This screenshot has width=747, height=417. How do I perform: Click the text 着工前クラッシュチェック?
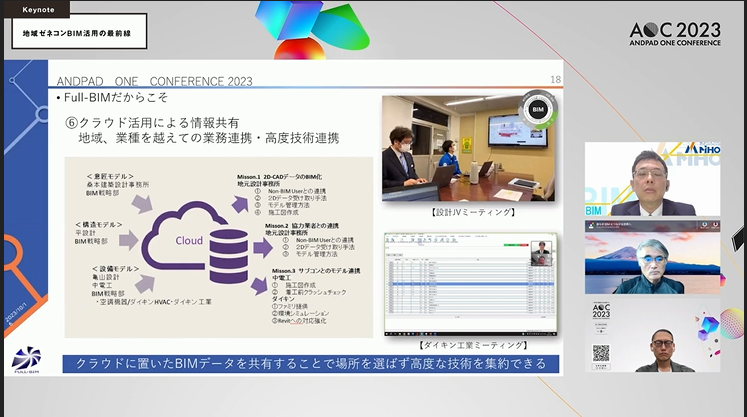coord(316,292)
